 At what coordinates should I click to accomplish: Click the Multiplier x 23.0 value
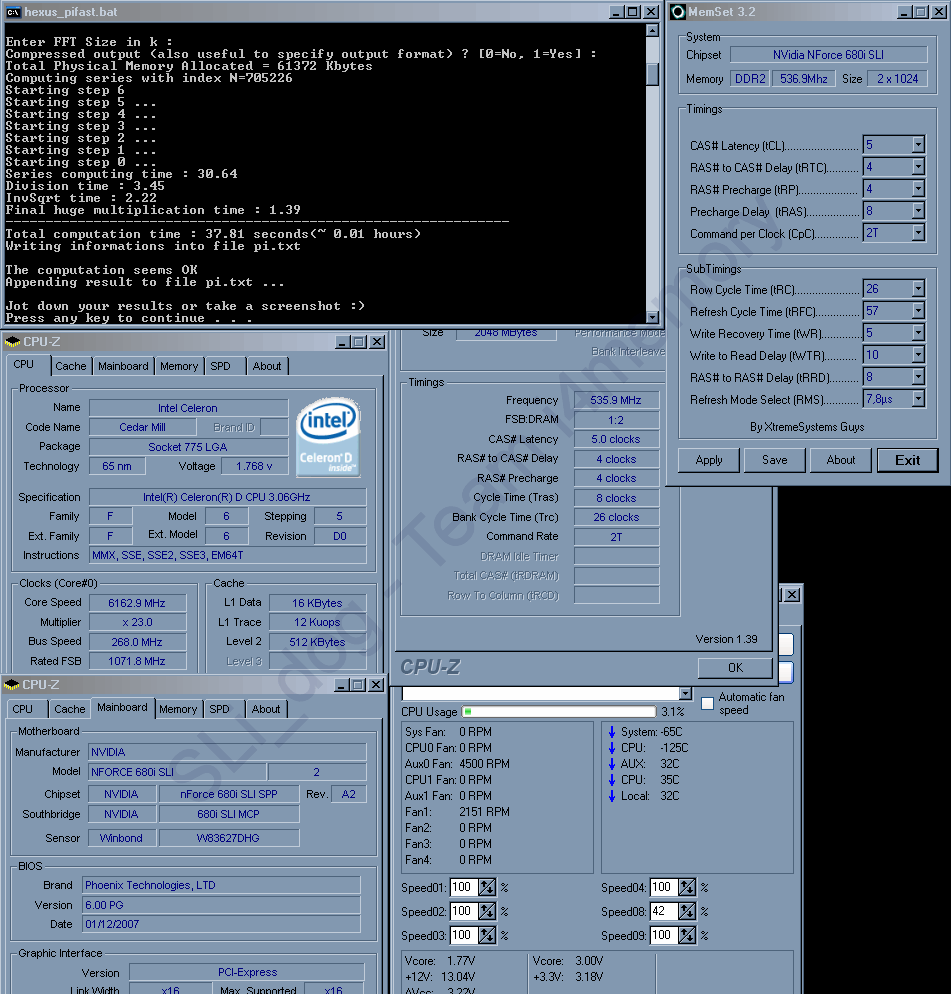(138, 622)
